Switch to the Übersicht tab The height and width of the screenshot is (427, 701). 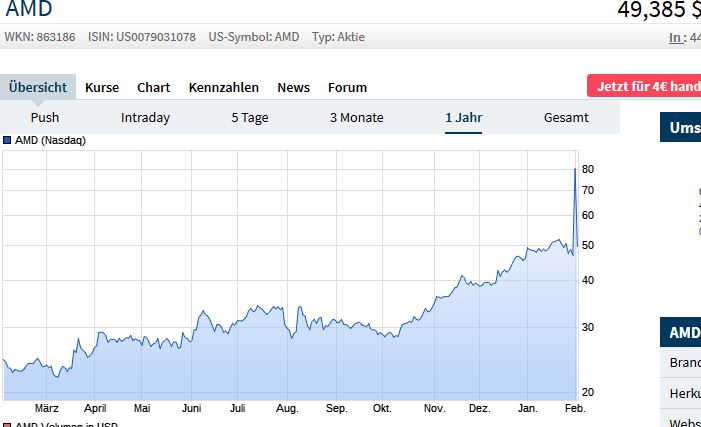(x=38, y=87)
